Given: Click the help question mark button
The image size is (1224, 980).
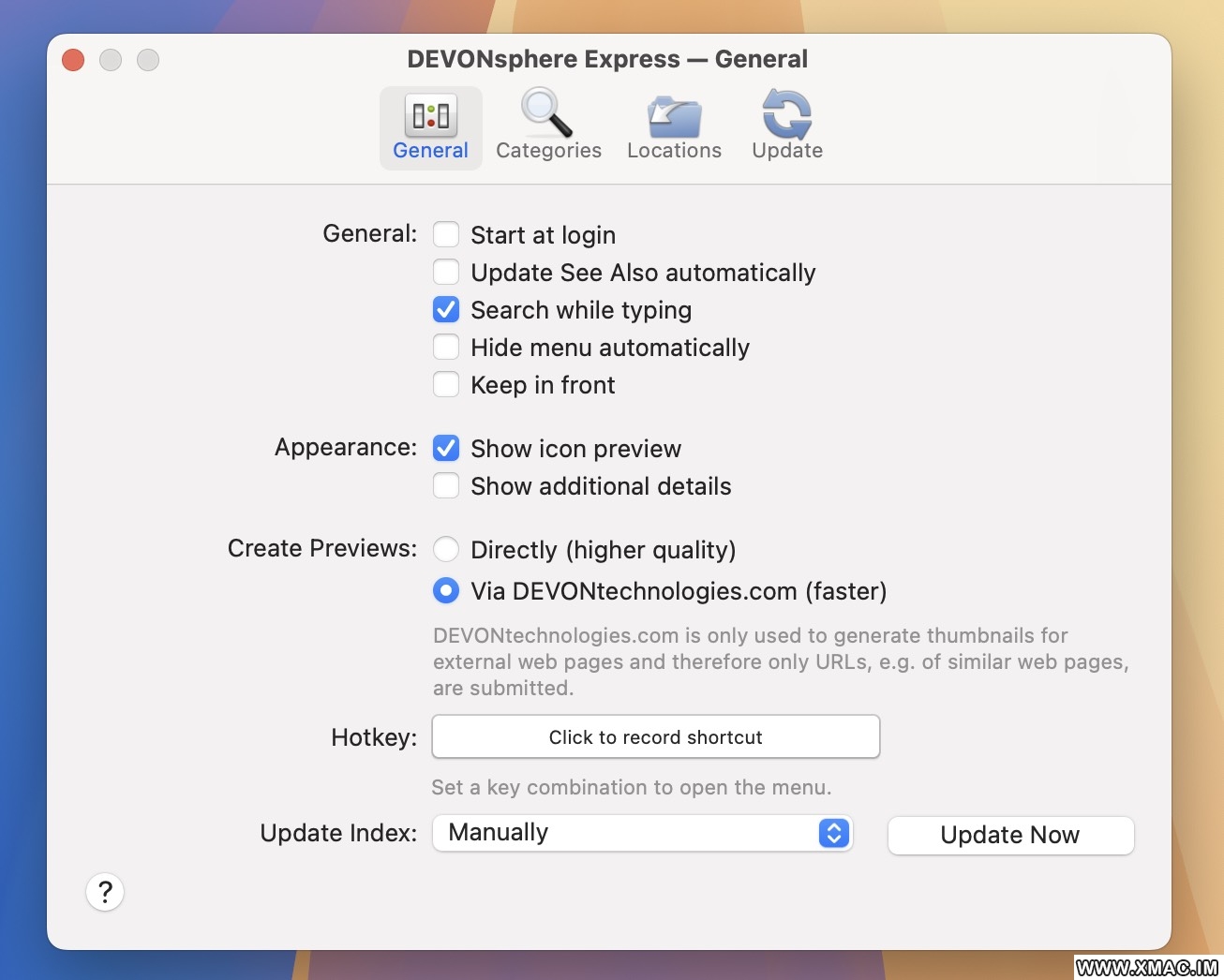Looking at the screenshot, I should (105, 892).
